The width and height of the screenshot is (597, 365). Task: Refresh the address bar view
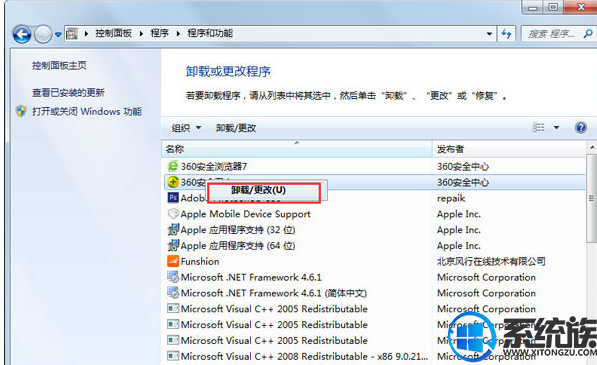coord(506,34)
